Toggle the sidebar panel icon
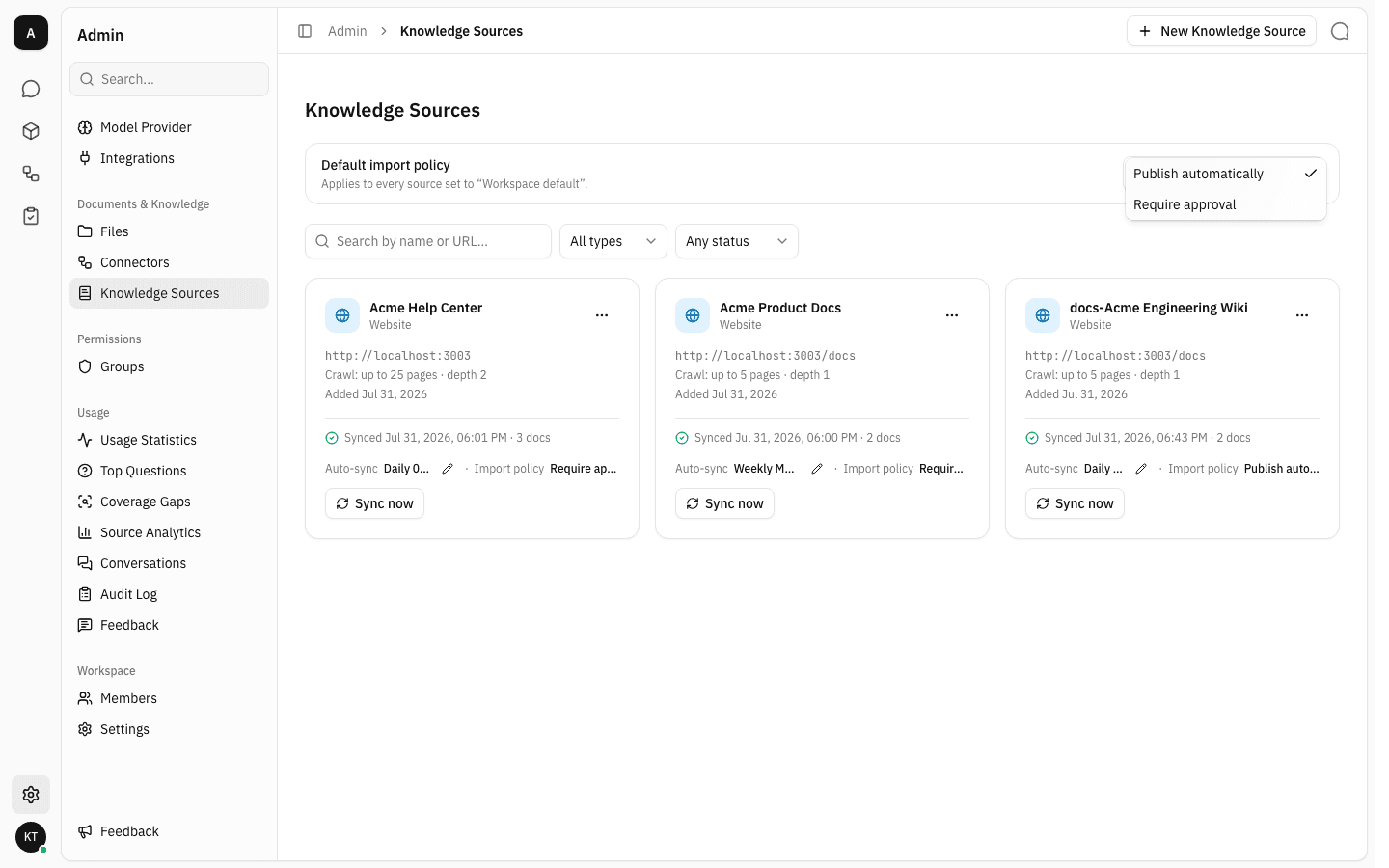Screen dimensions: 1389x868 pos(305,31)
